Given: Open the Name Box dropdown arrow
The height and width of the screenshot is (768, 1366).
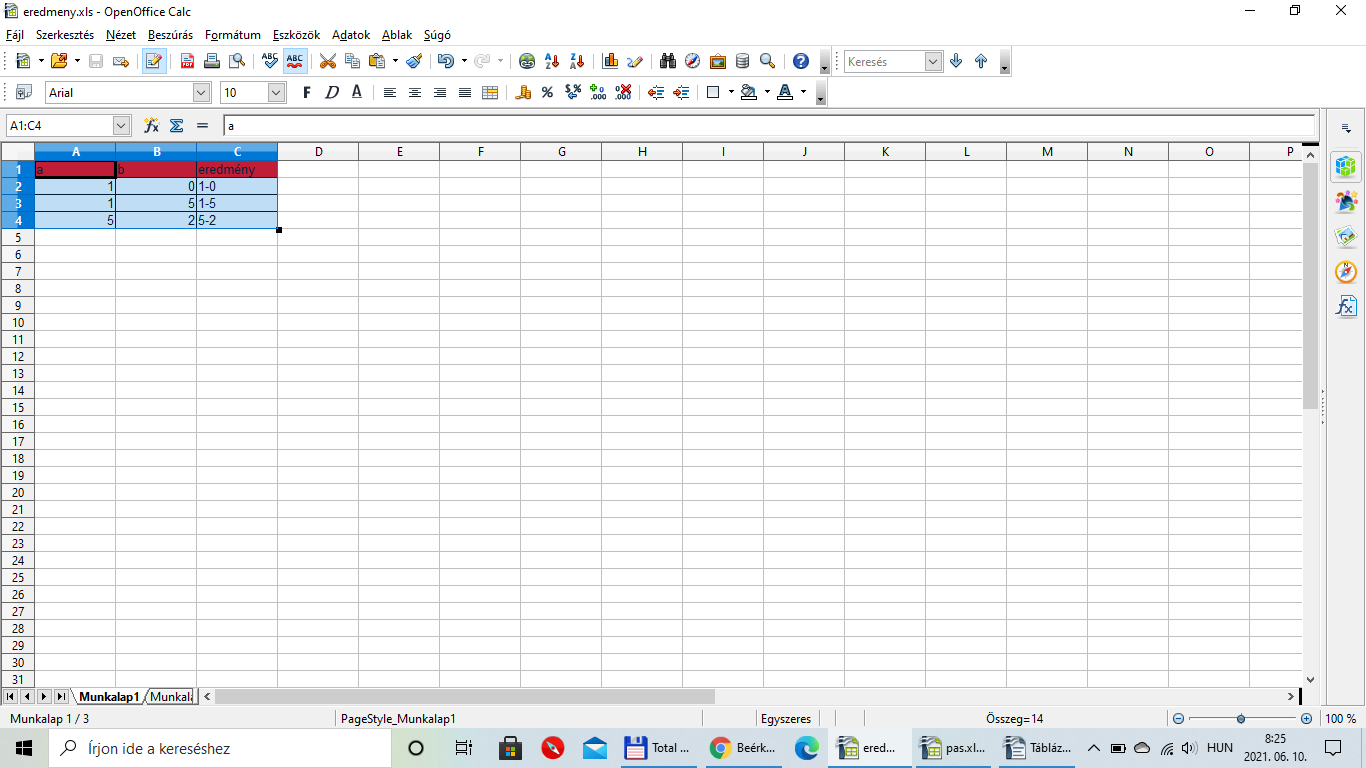Looking at the screenshot, I should click(x=122, y=125).
